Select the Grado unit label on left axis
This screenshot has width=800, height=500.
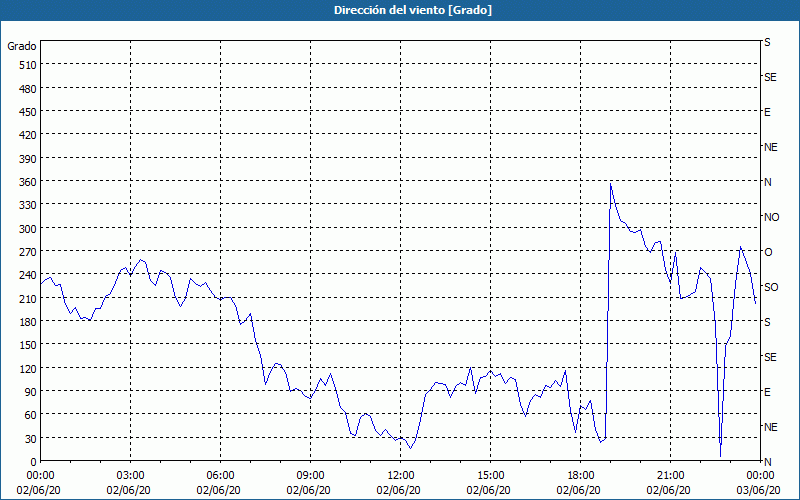tap(21, 46)
